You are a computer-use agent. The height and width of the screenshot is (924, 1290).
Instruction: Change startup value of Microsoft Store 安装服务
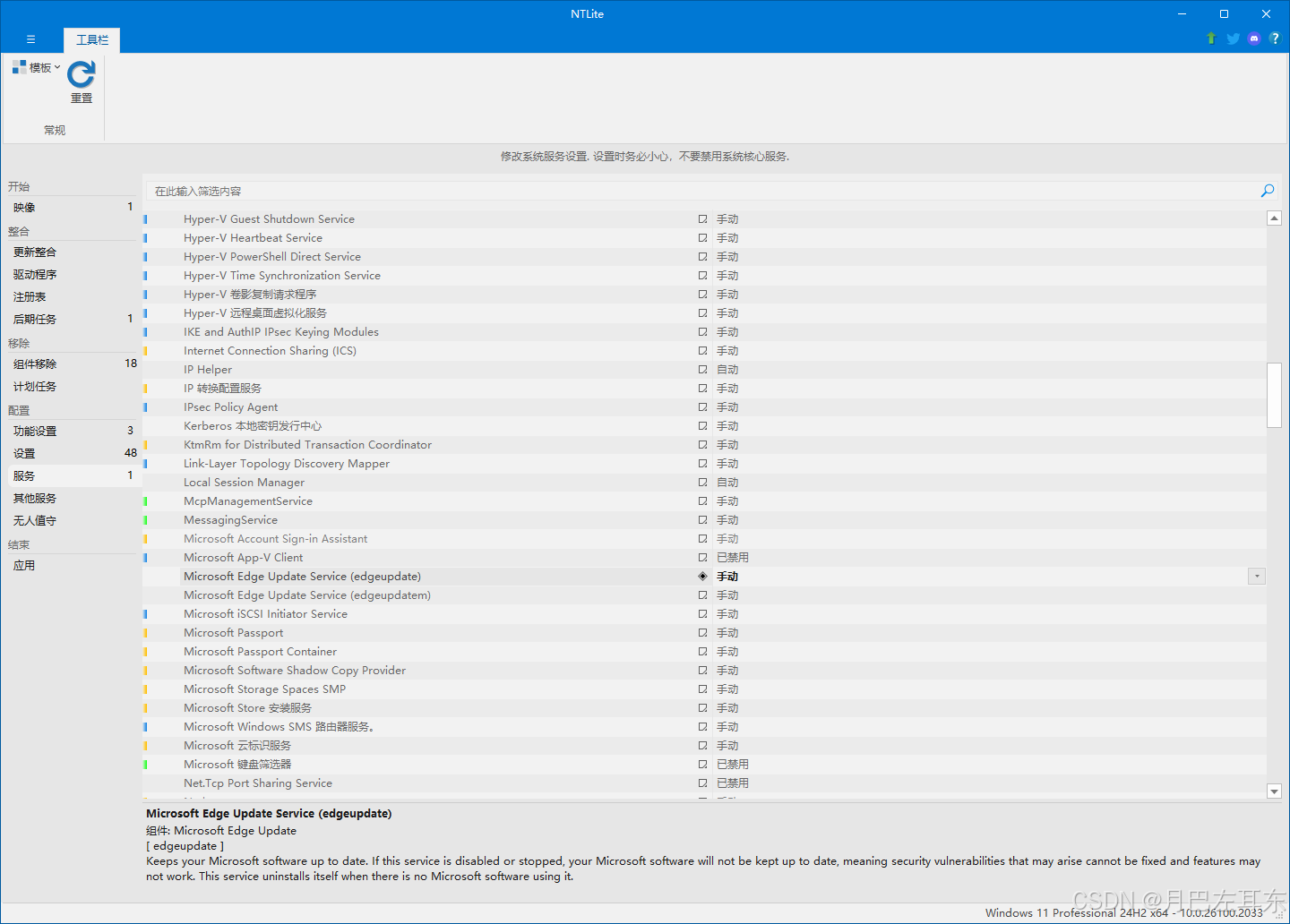click(x=727, y=708)
